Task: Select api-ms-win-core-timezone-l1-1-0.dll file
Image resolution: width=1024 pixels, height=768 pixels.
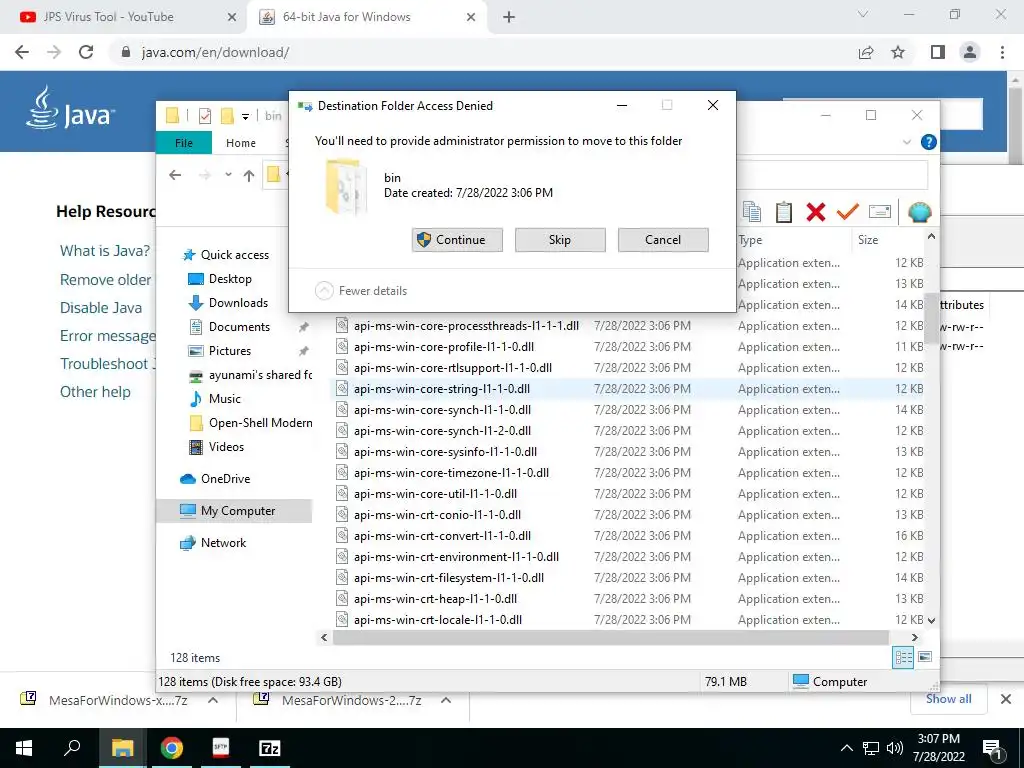Action: [451, 472]
